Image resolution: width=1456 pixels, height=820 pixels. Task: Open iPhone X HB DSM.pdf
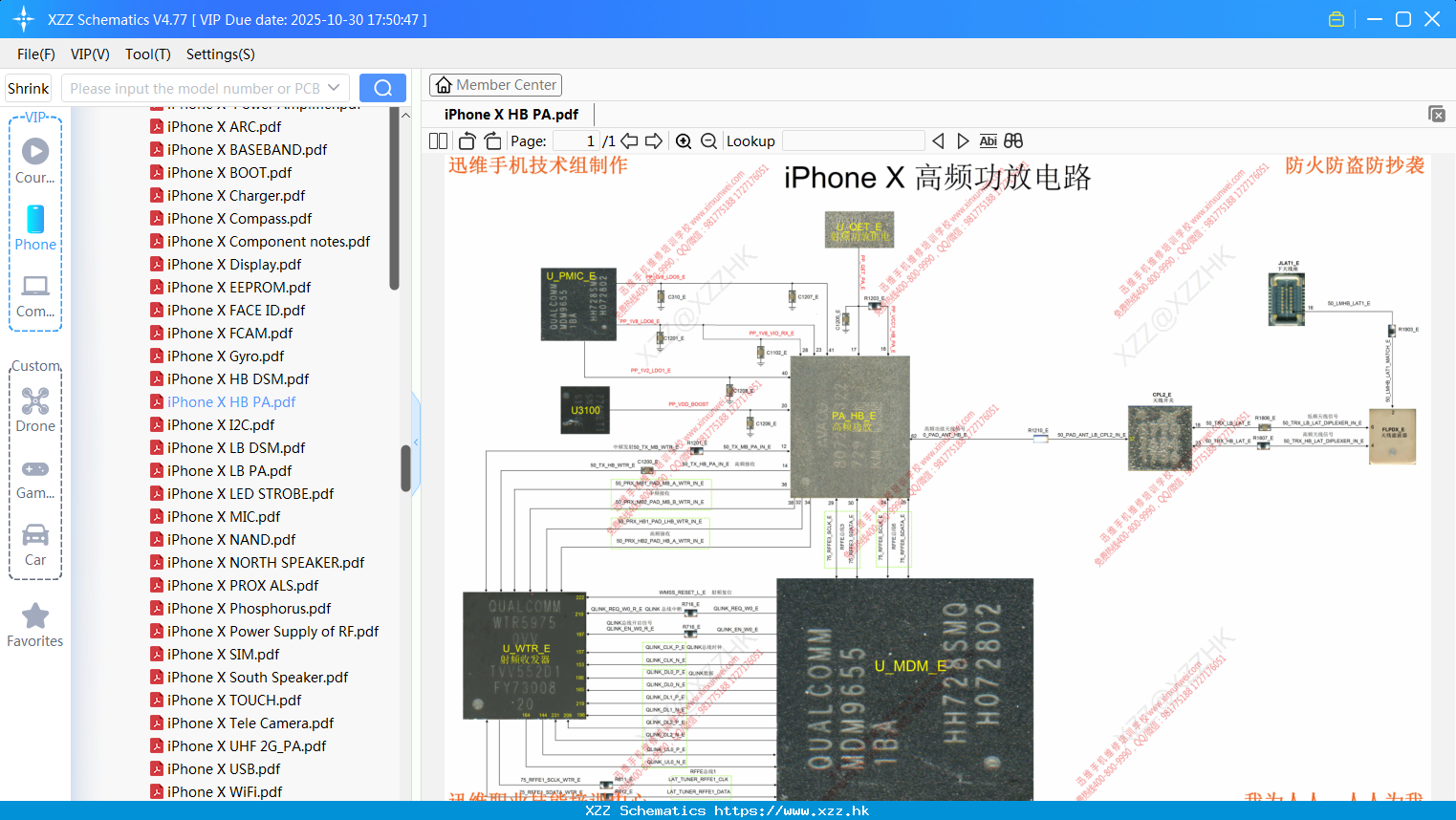click(238, 378)
